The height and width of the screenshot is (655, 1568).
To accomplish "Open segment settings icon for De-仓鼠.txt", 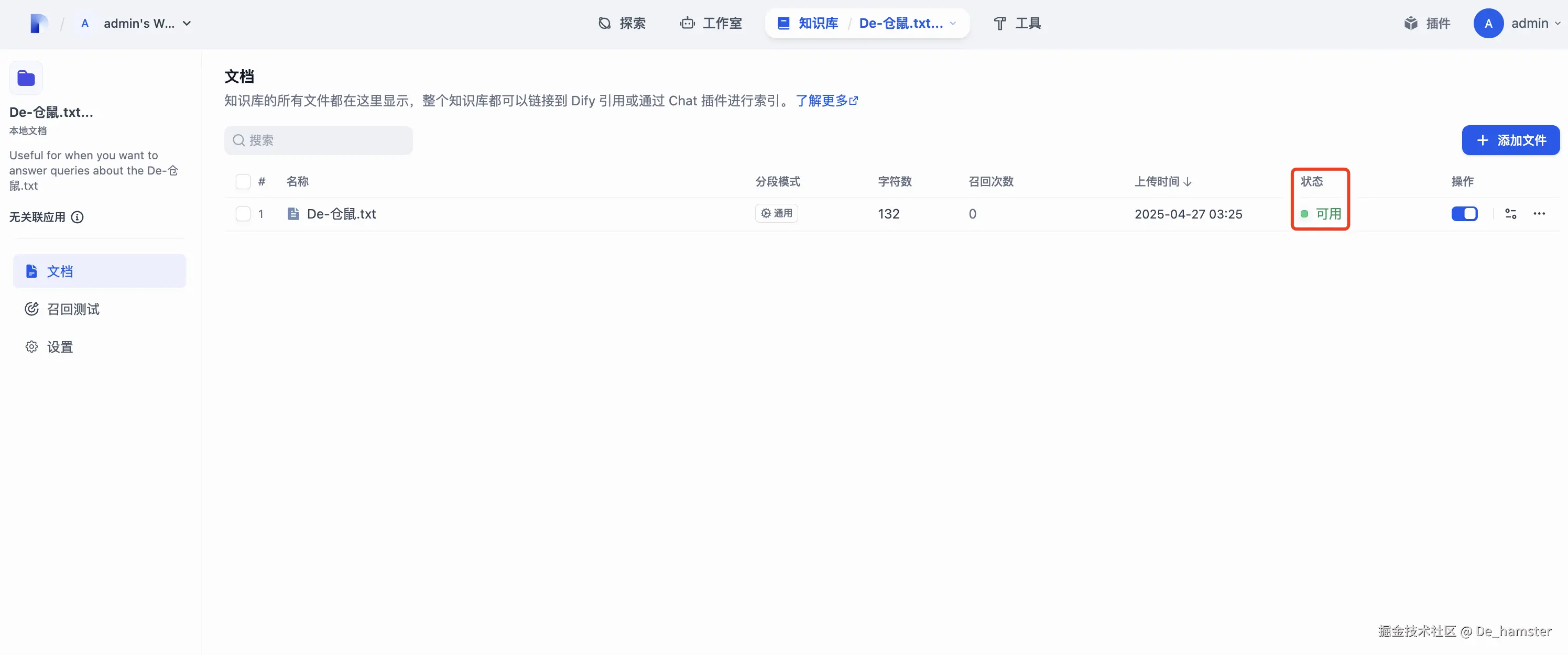I will 1510,214.
